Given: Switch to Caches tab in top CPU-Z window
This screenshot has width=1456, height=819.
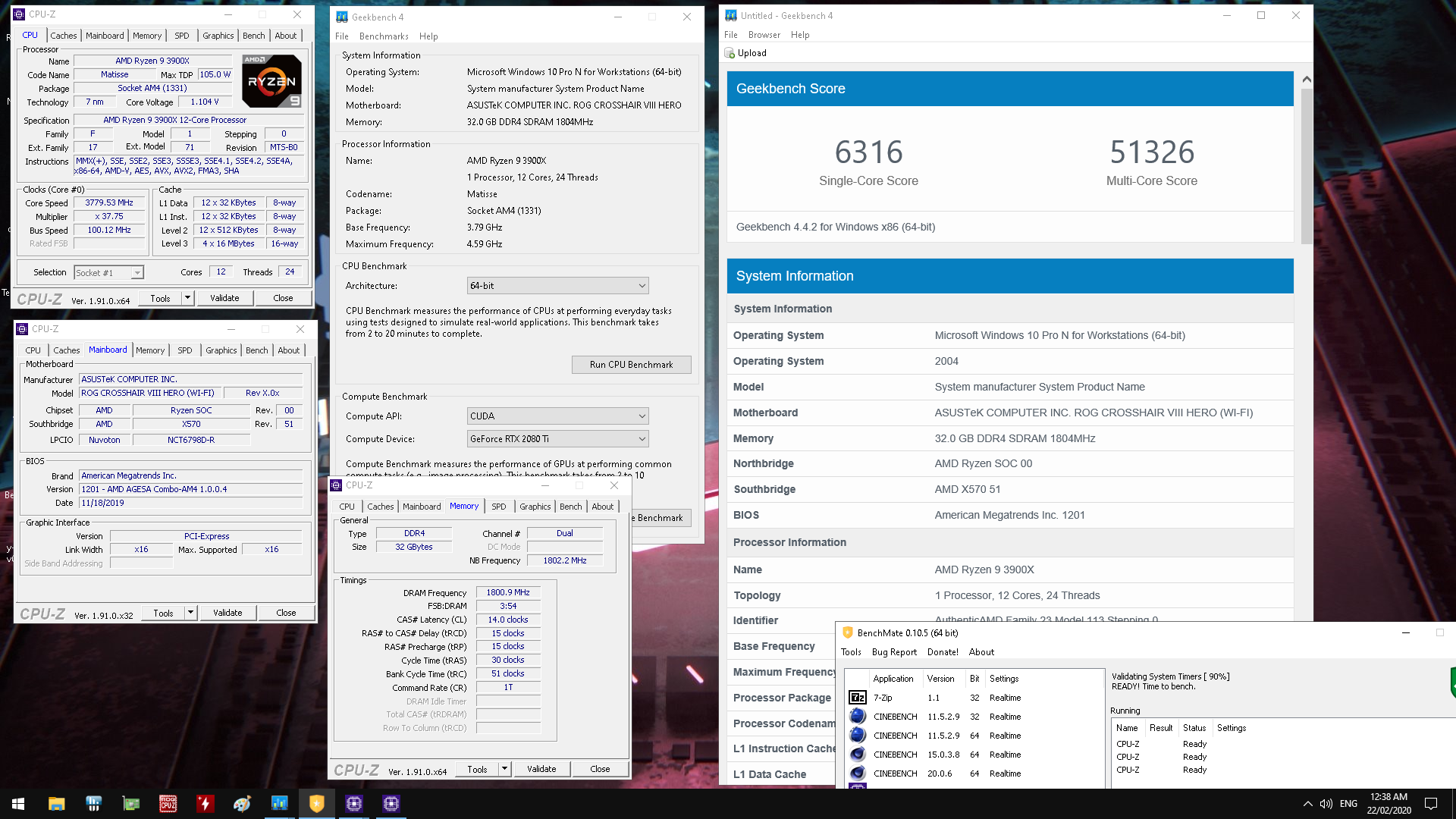Looking at the screenshot, I should pyautogui.click(x=63, y=36).
